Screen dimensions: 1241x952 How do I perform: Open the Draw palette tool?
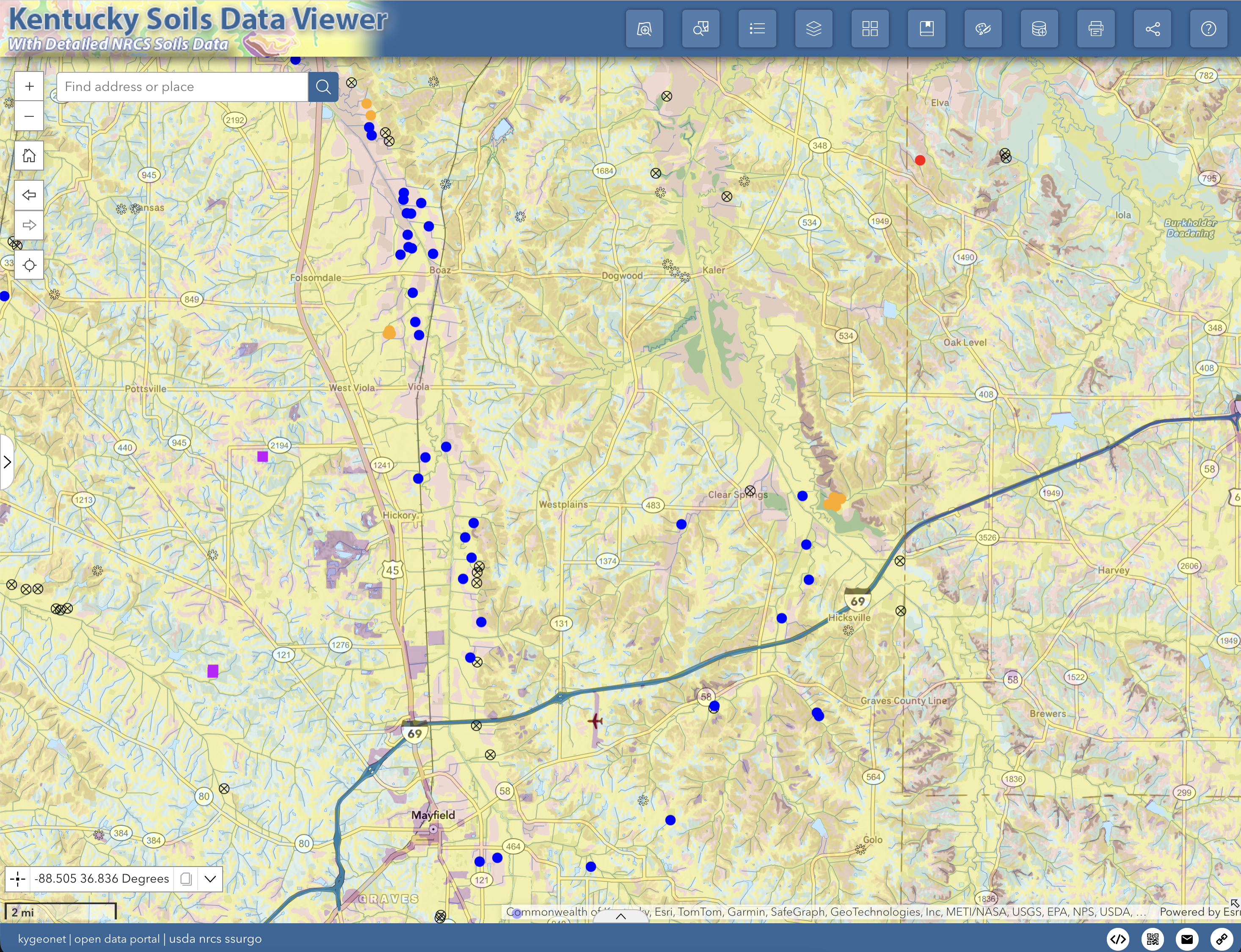(982, 29)
